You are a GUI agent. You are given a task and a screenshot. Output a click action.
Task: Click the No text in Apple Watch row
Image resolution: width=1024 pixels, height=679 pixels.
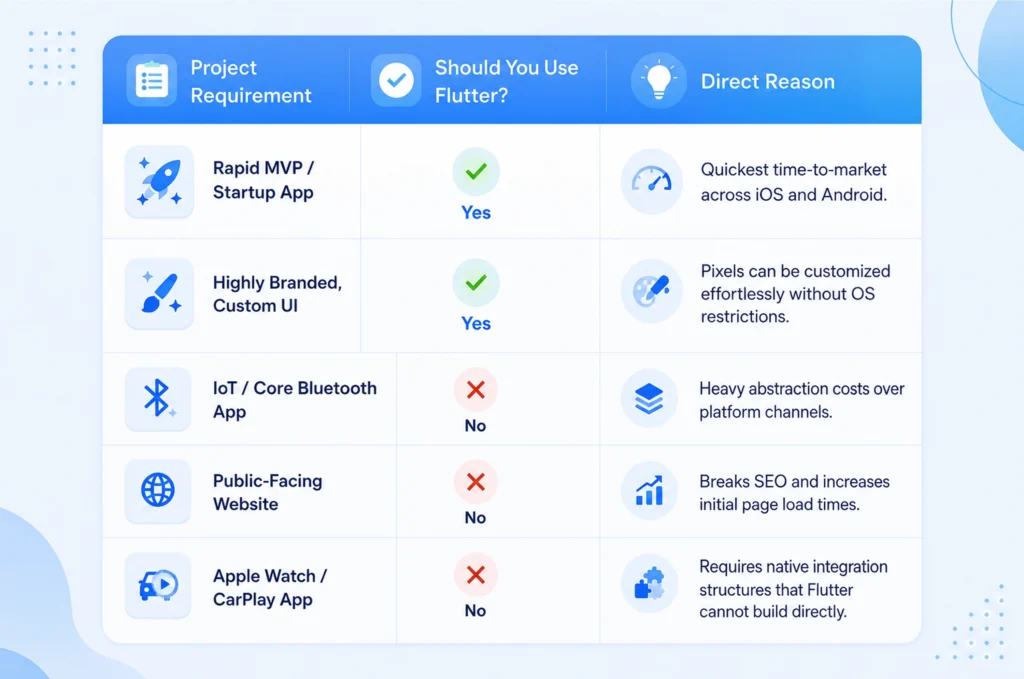475,611
